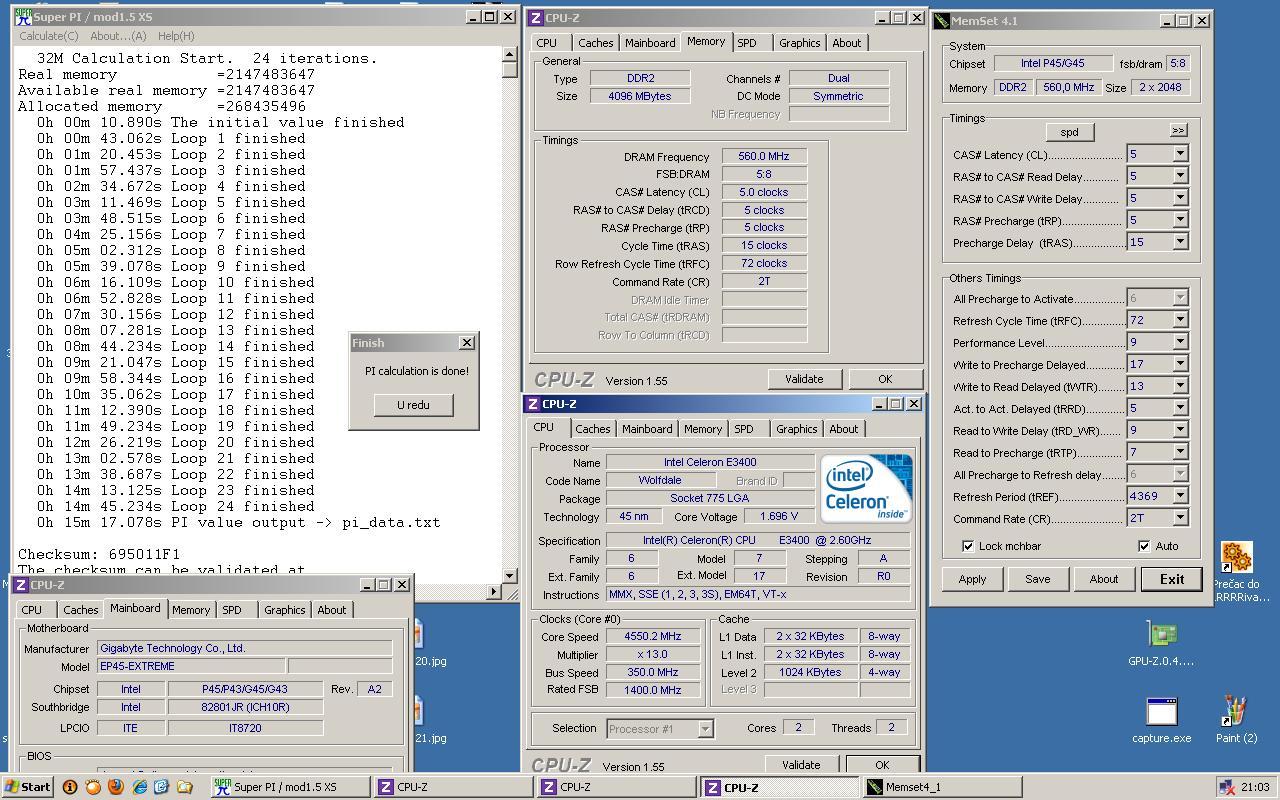This screenshot has height=800, width=1280.
Task: Open RAS# to CAS# Write Delay dropdown
Action: pos(1180,198)
